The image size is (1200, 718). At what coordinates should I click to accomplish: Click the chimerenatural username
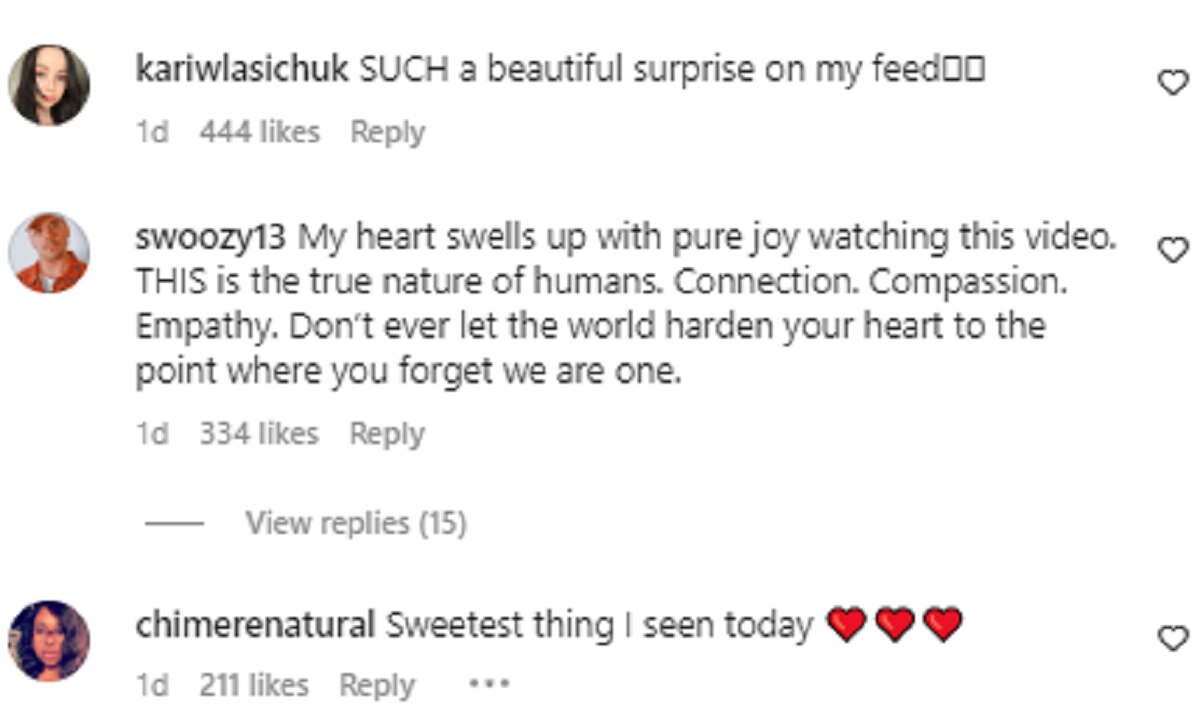pos(255,626)
